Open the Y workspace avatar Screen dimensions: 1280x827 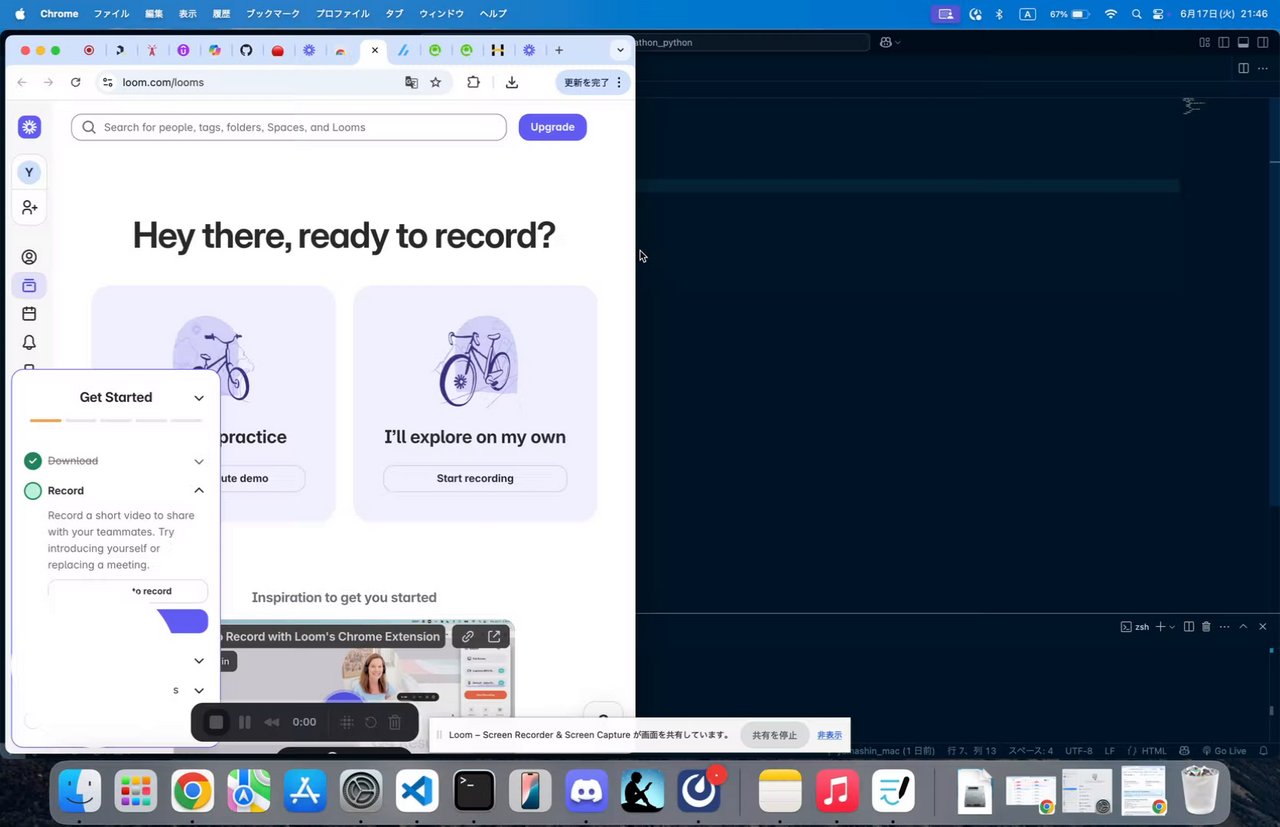coord(29,172)
